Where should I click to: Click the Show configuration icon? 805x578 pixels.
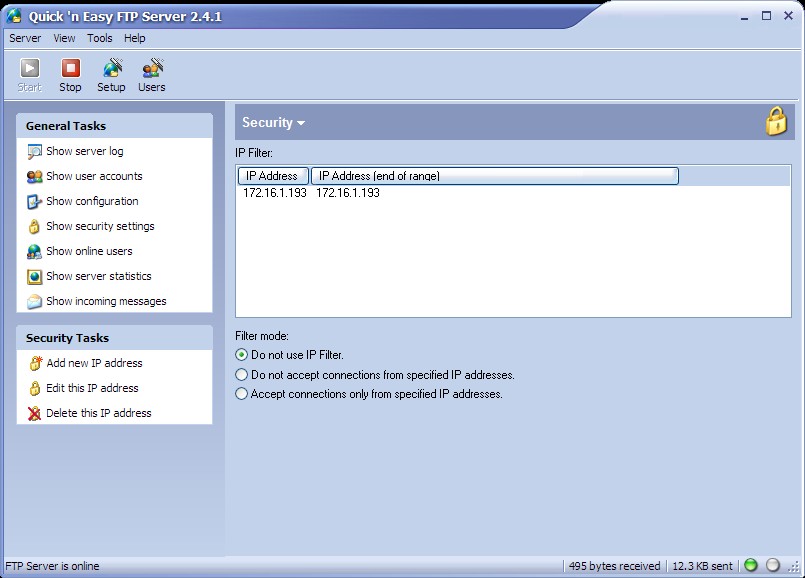point(34,201)
